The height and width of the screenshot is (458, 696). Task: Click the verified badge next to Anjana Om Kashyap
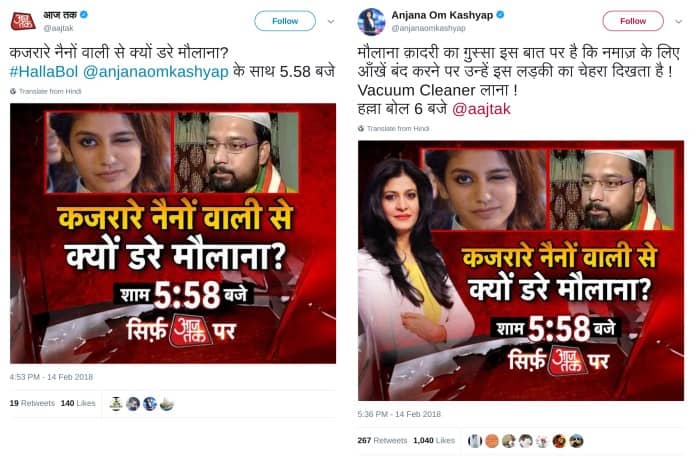[x=500, y=15]
